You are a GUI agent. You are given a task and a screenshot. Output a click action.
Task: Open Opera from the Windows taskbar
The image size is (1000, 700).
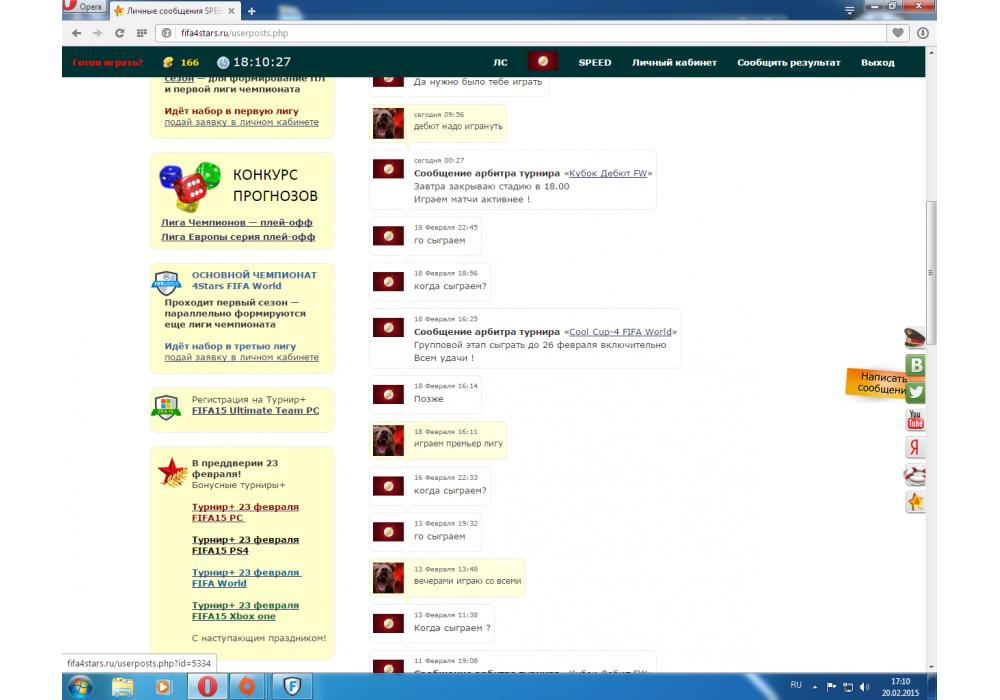(x=208, y=686)
